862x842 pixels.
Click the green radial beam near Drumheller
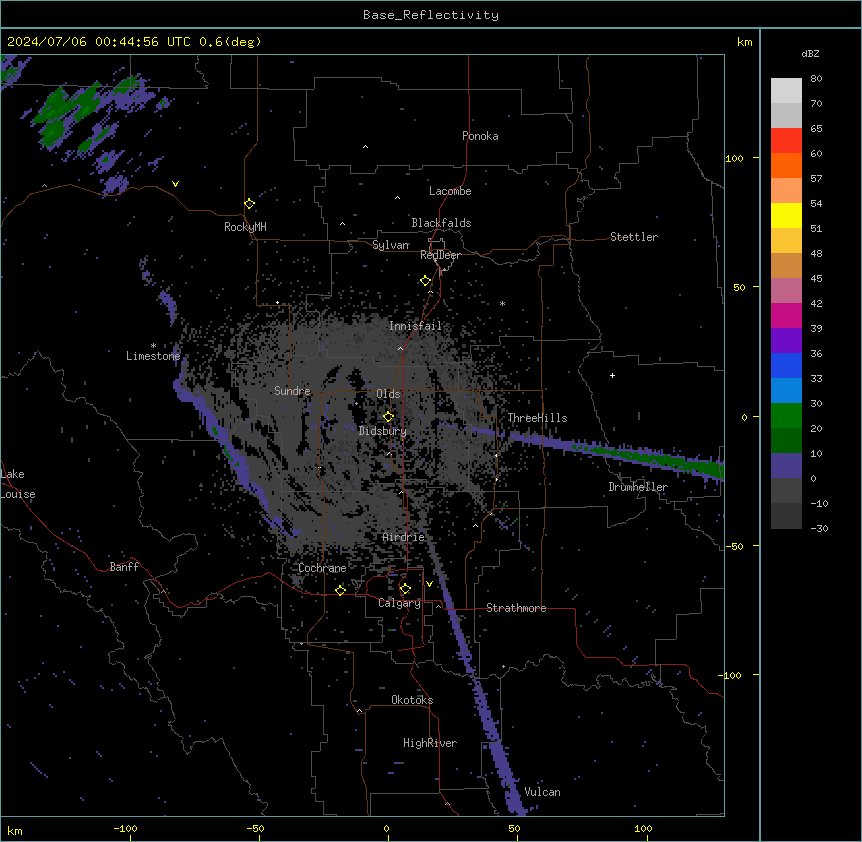point(649,456)
